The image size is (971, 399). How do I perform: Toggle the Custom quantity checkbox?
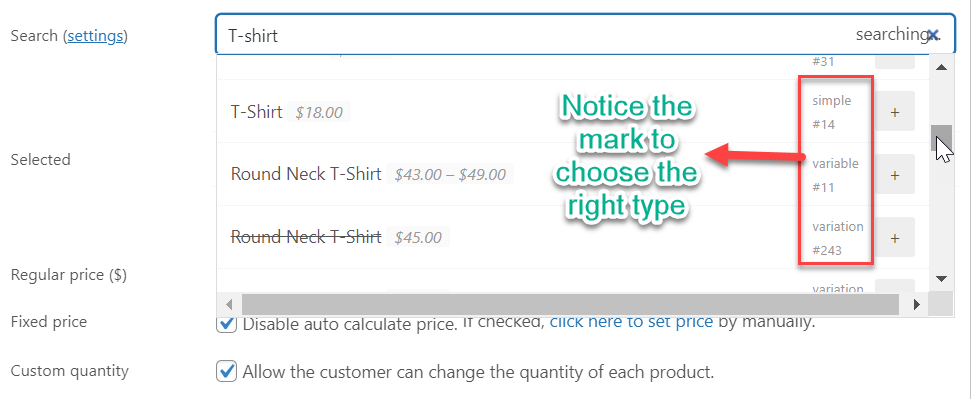pos(227,372)
